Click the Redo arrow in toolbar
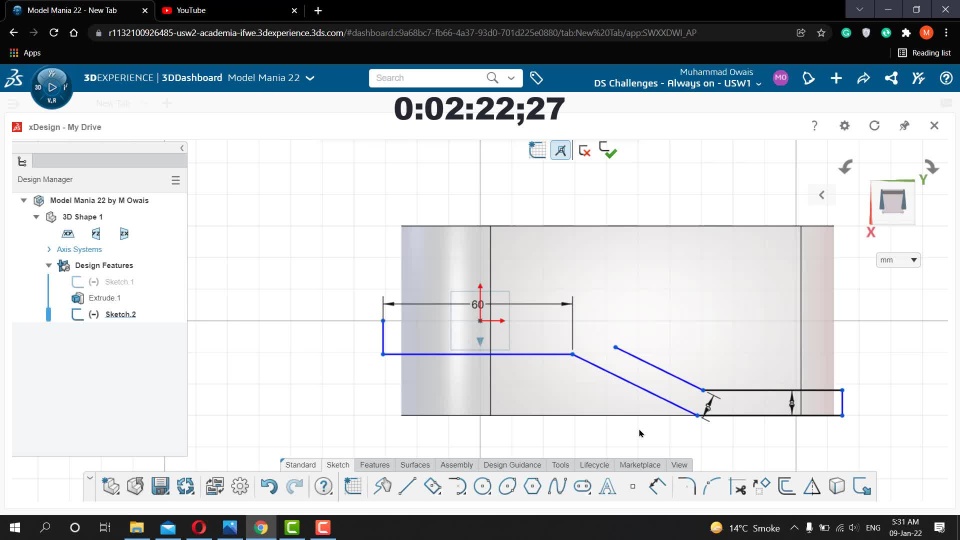This screenshot has height=540, width=960. pyautogui.click(x=294, y=486)
